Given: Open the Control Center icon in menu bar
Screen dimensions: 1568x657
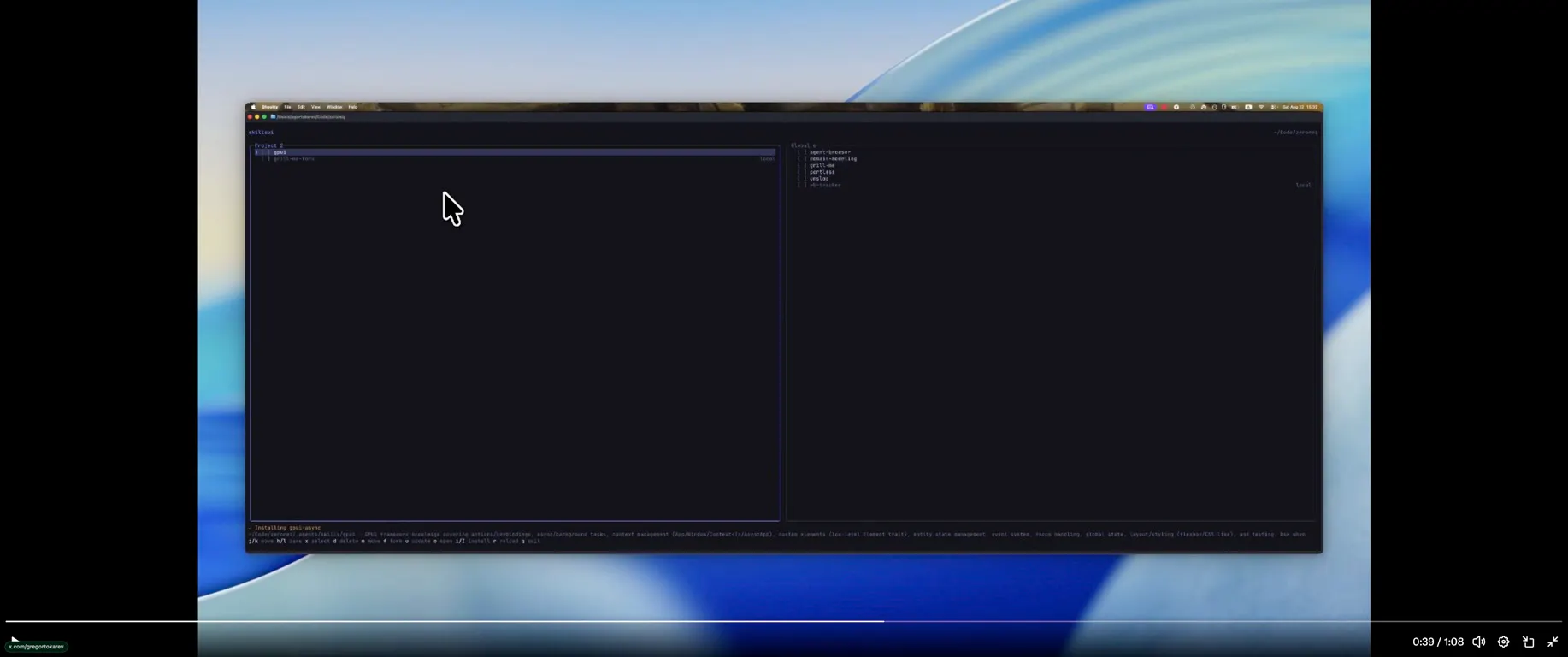Looking at the screenshot, I should (x=1273, y=107).
